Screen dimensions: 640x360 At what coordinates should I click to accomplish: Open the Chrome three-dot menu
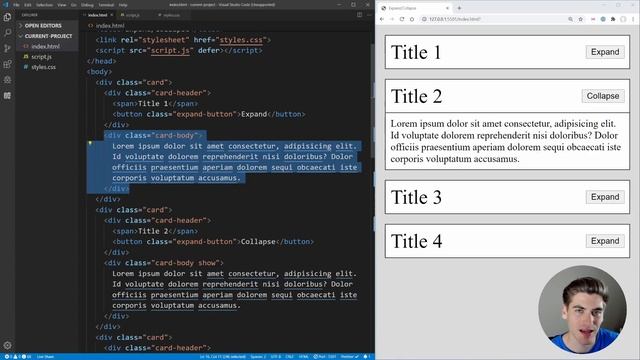pos(633,19)
